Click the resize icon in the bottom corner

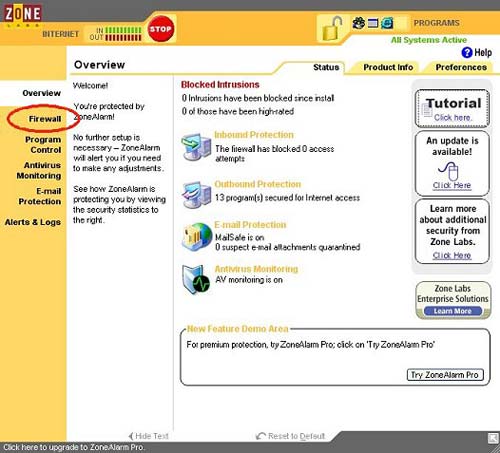tap(493, 438)
